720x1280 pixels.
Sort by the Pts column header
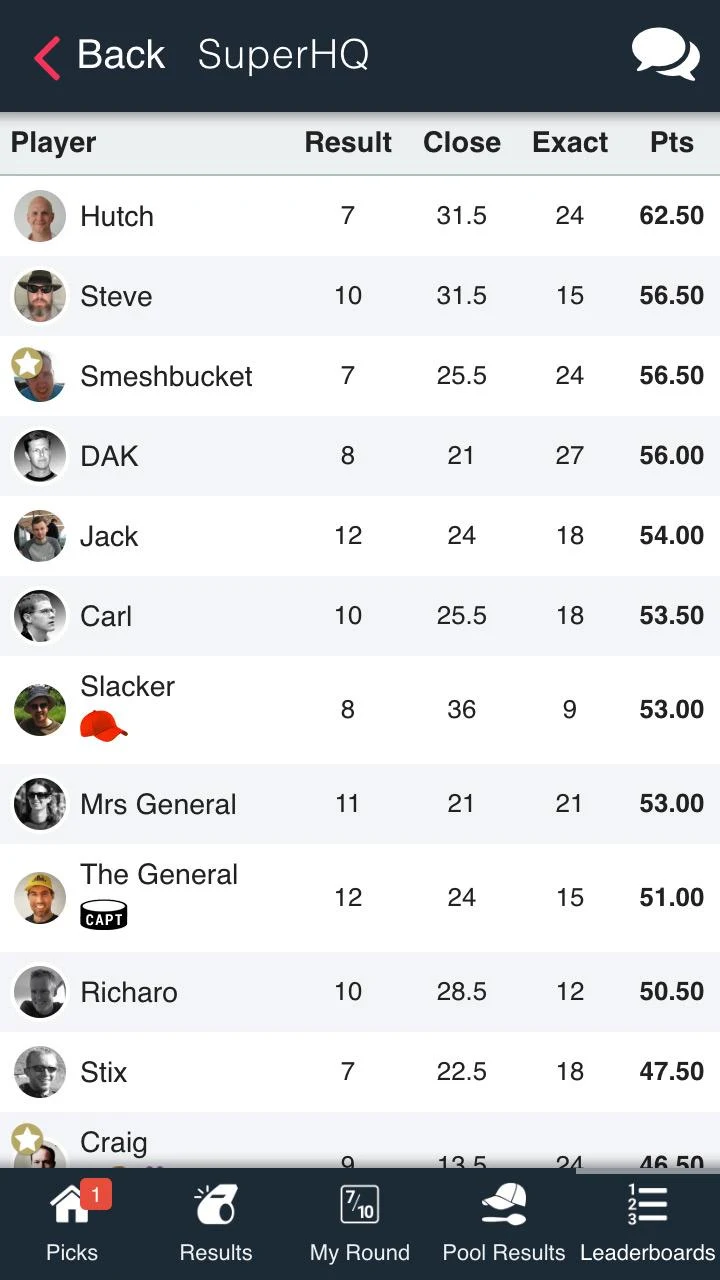672,142
